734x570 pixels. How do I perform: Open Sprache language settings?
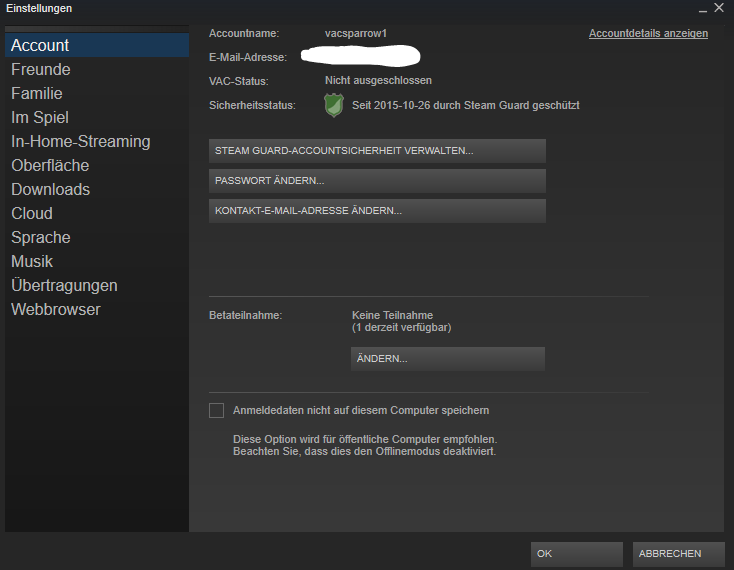(x=97, y=237)
